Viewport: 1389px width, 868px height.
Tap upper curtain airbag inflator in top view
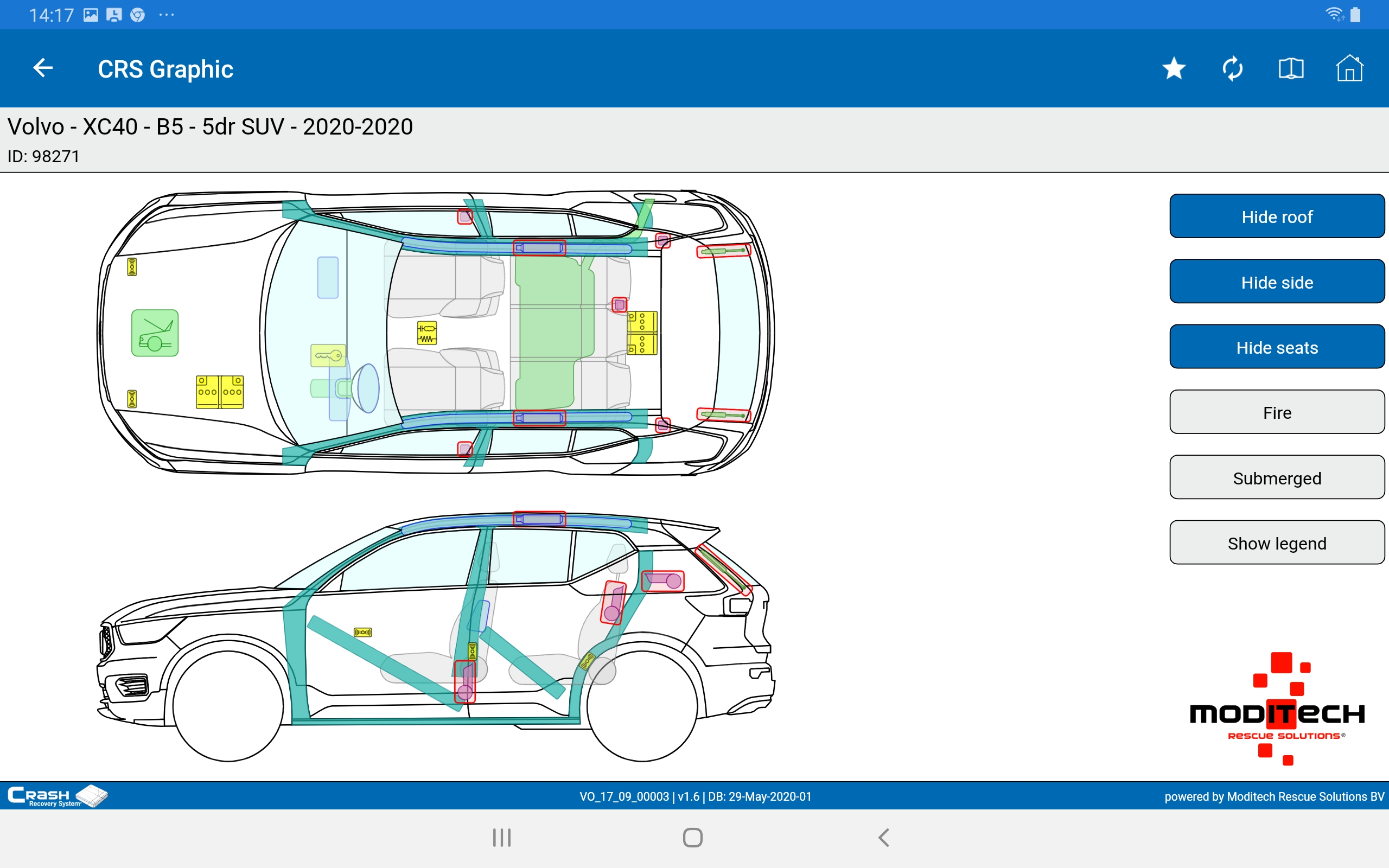point(539,248)
